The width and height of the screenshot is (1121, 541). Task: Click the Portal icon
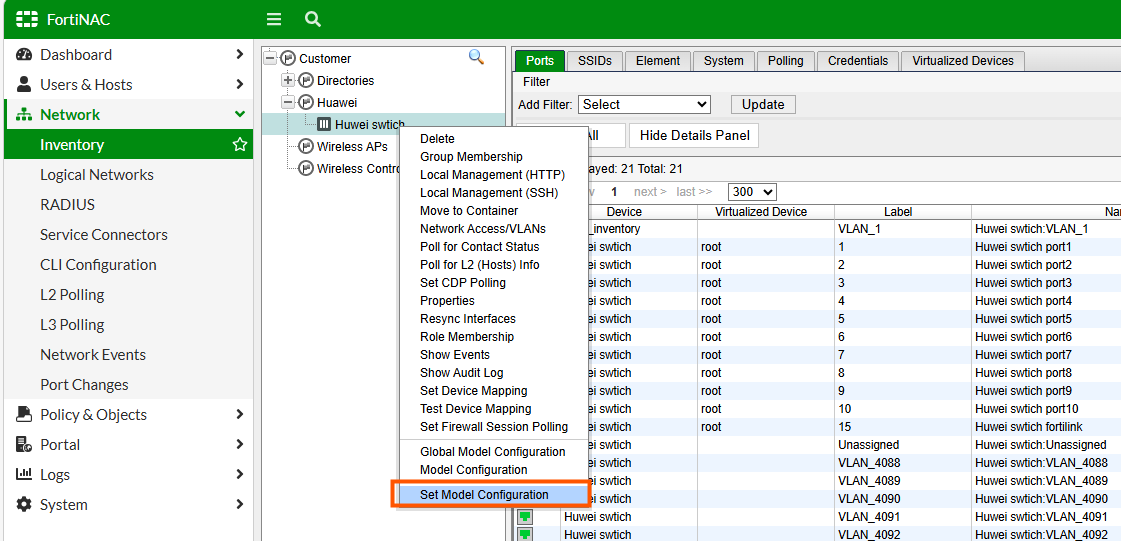[24, 445]
